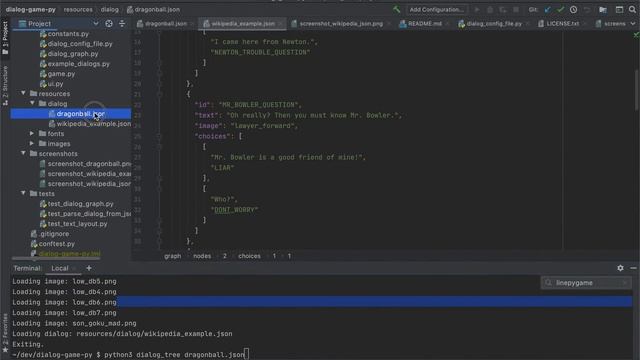Select game.py in project tree
Viewport: 640px width, 360px height.
pos(61,74)
